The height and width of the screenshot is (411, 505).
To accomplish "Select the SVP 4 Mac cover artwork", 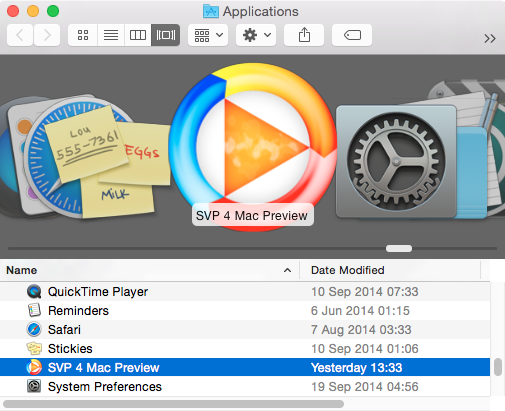I will click(252, 147).
